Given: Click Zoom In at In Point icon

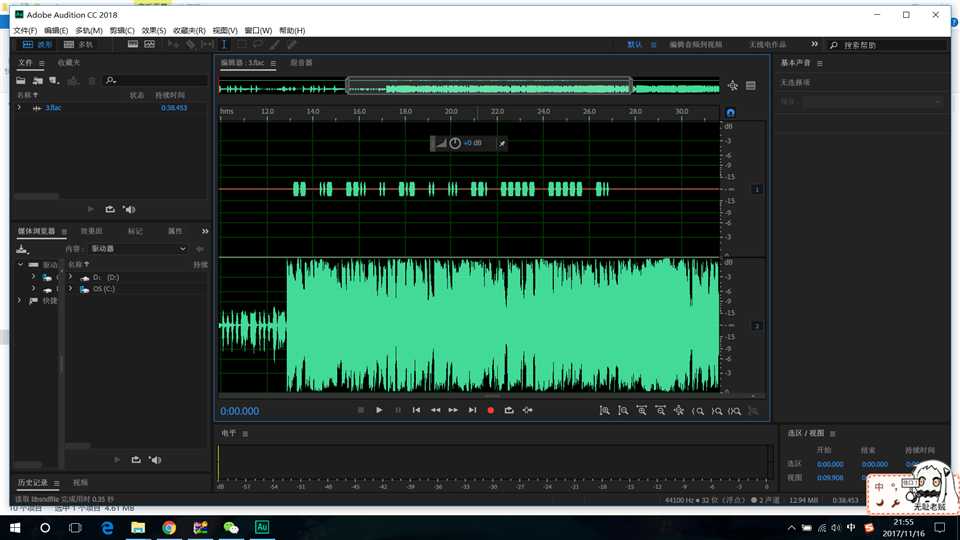Looking at the screenshot, I should coord(697,411).
